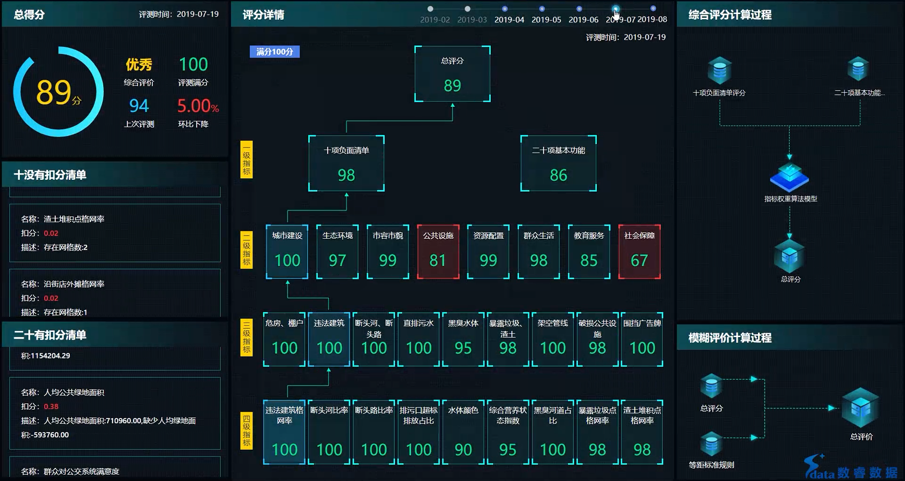The image size is (905, 481).
Task: Click the 二十项基本功能 database icon on the right
Action: coord(858,69)
